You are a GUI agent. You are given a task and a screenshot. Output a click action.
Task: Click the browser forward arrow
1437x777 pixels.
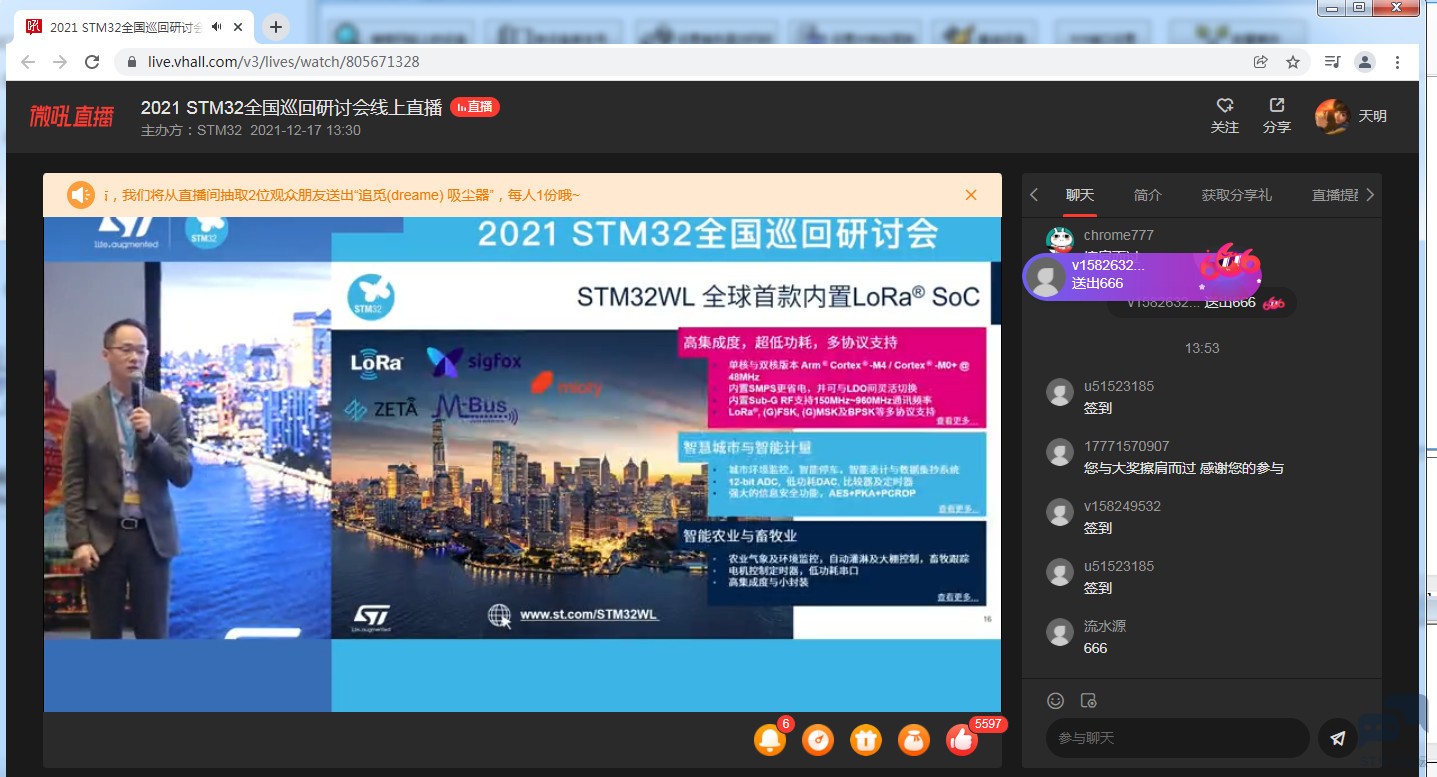[60, 62]
